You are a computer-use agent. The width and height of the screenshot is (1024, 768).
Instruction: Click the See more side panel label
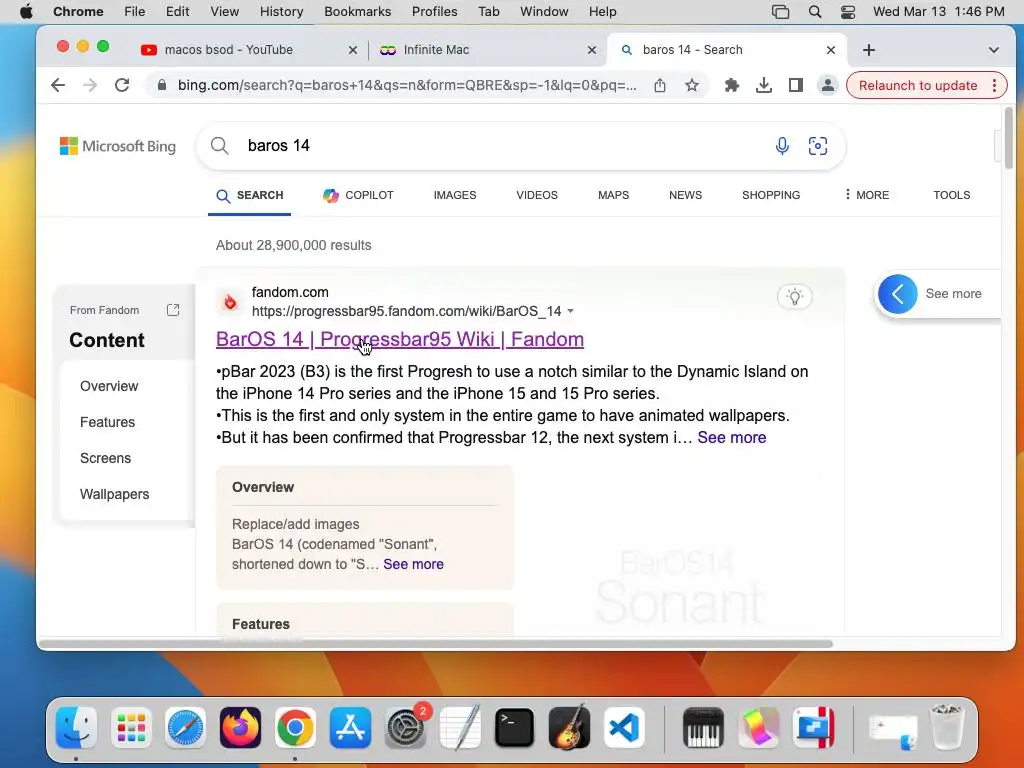click(953, 294)
